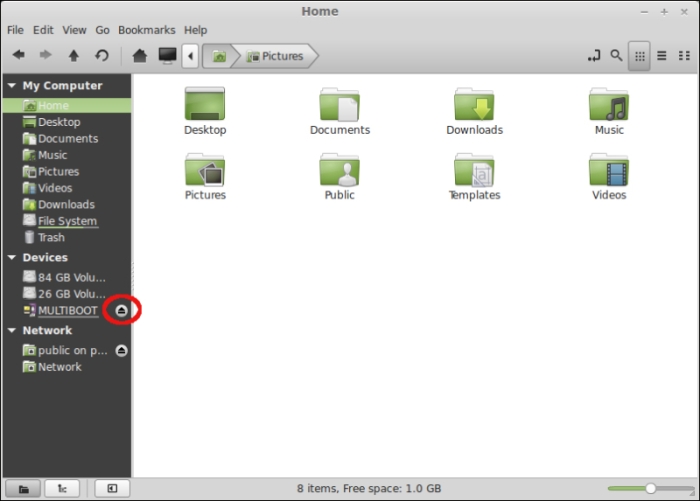Open the 26 GB Volume device
This screenshot has width=700, height=501.
point(67,294)
